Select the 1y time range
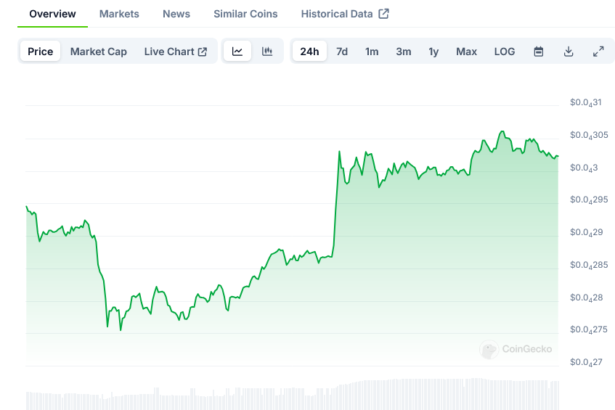Screen dimensions: 615x410 click(x=434, y=52)
